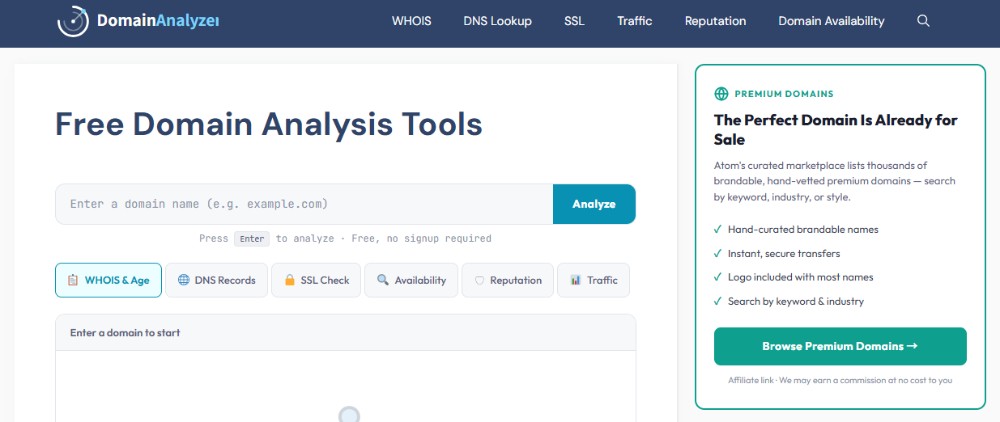Click the 'Hand-curated brandable names' text
Screen dimensions: 1000x422
point(803,229)
